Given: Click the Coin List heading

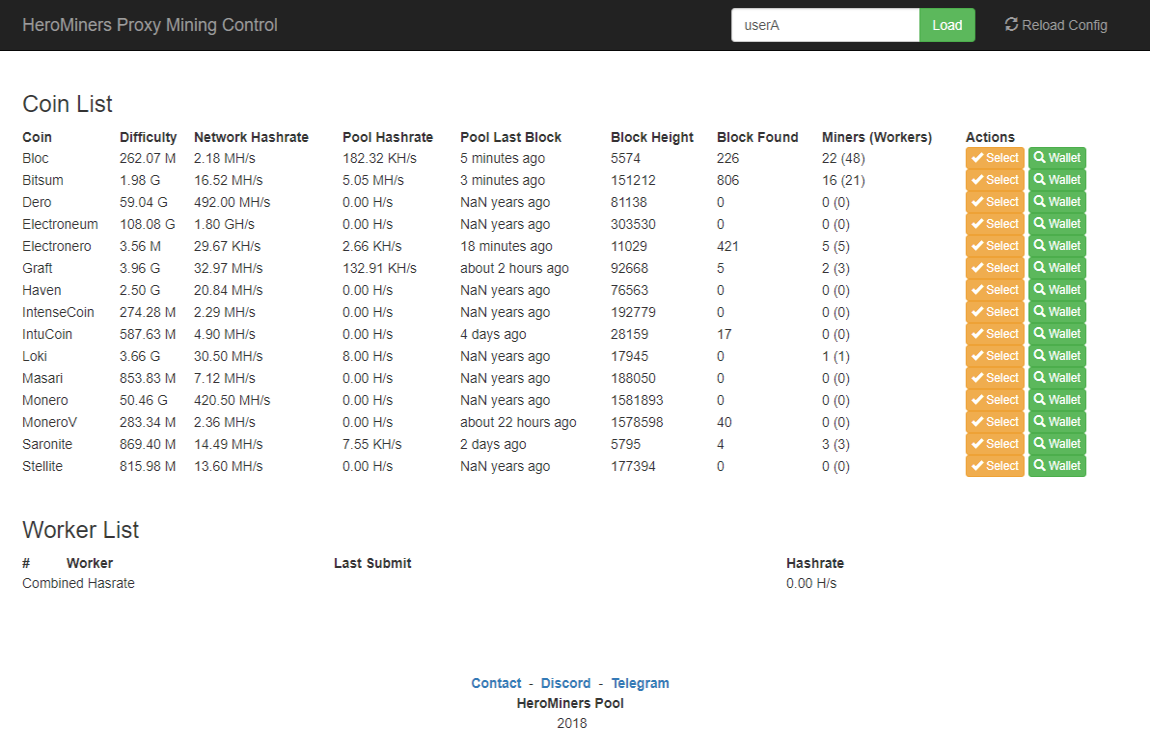Looking at the screenshot, I should 67,104.
